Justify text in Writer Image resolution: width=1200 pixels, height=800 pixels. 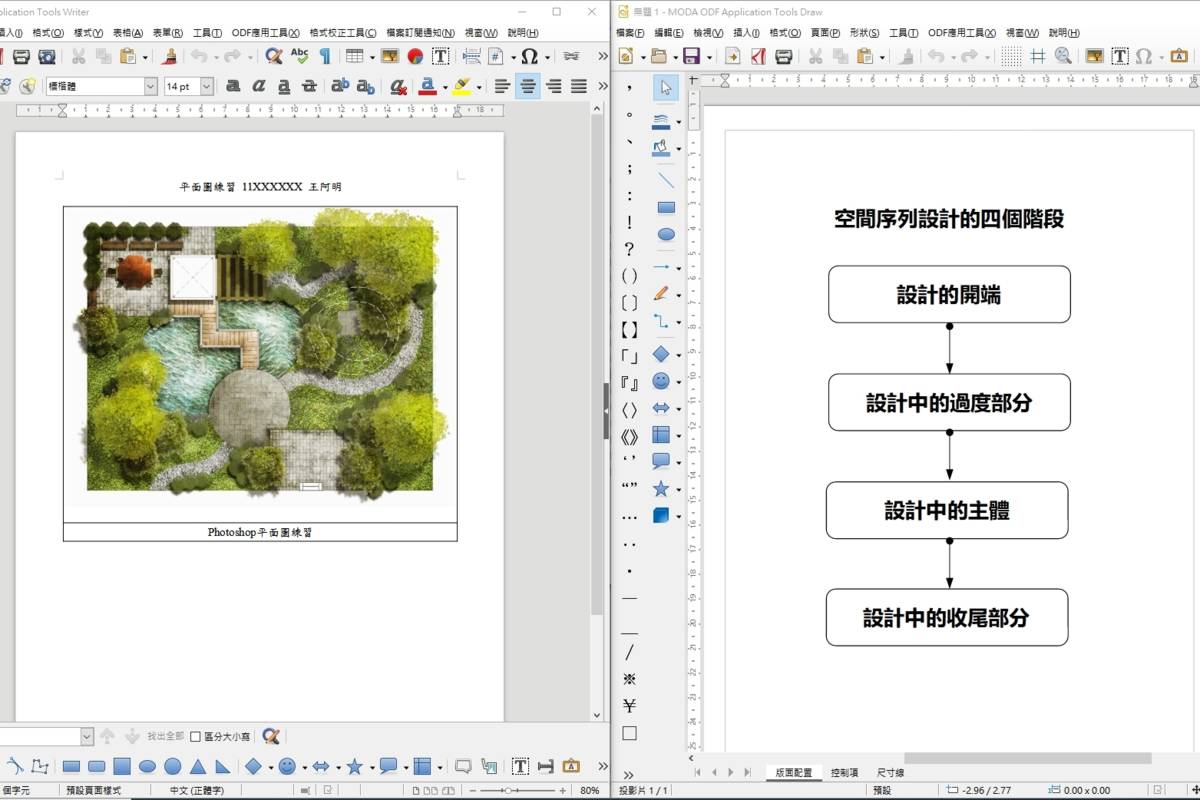click(579, 87)
